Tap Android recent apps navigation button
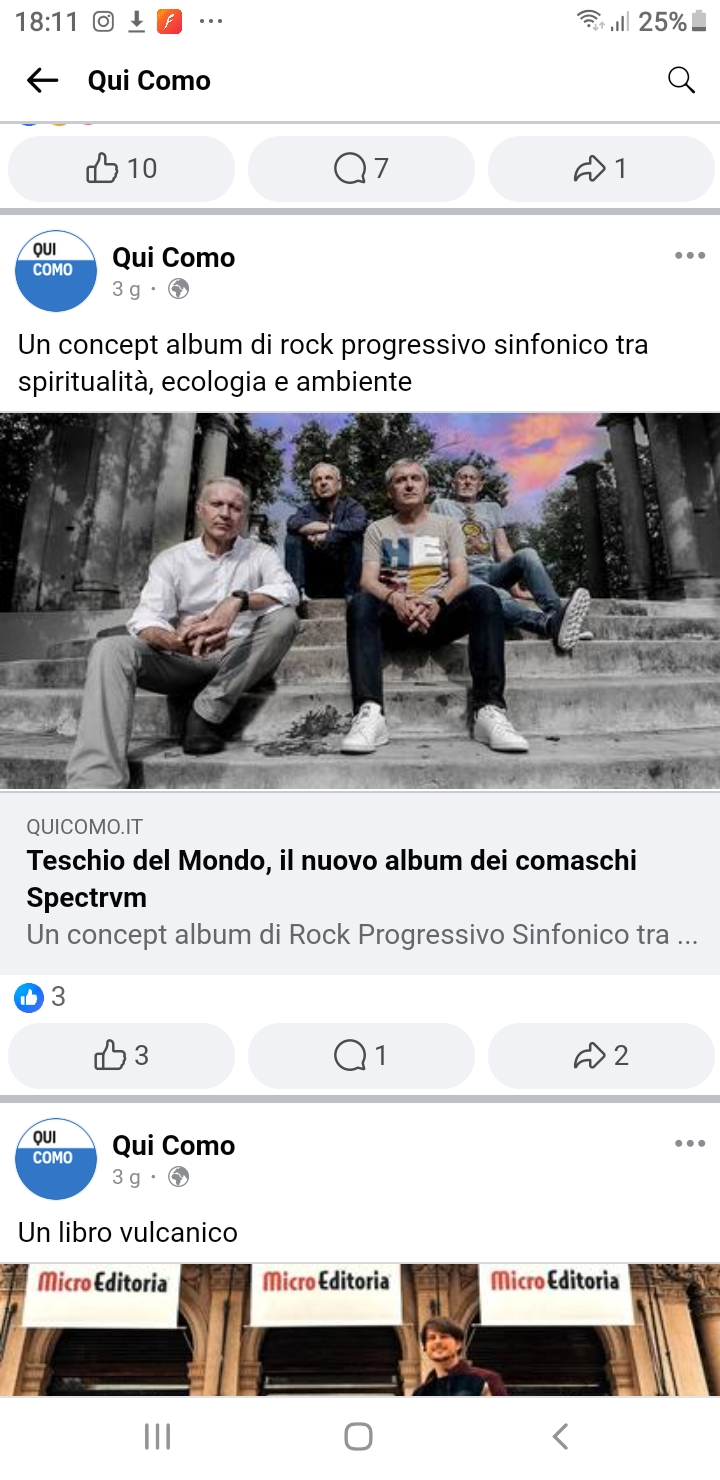 coord(157,1437)
